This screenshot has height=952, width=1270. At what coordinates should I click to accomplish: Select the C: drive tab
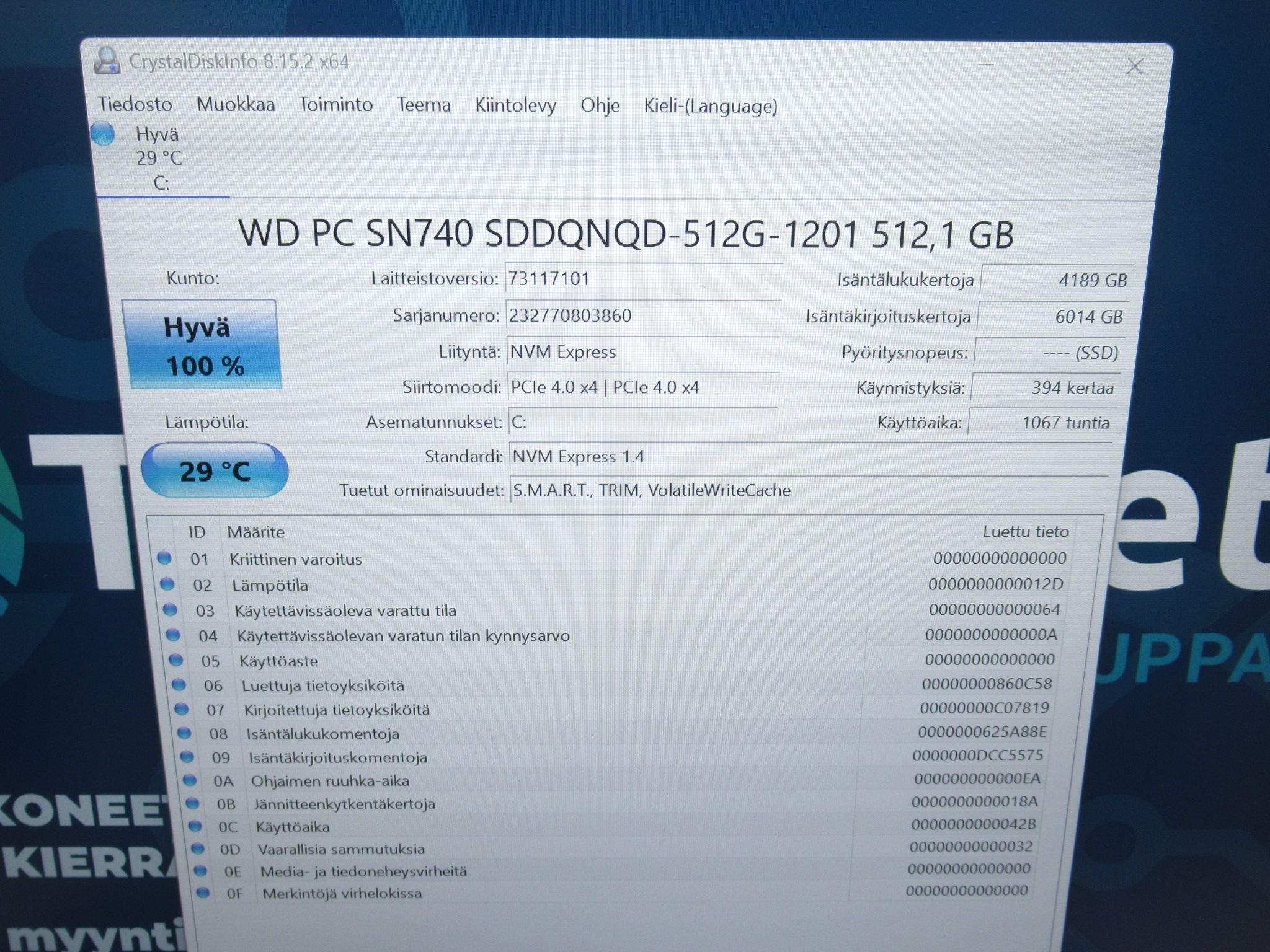[x=161, y=159]
